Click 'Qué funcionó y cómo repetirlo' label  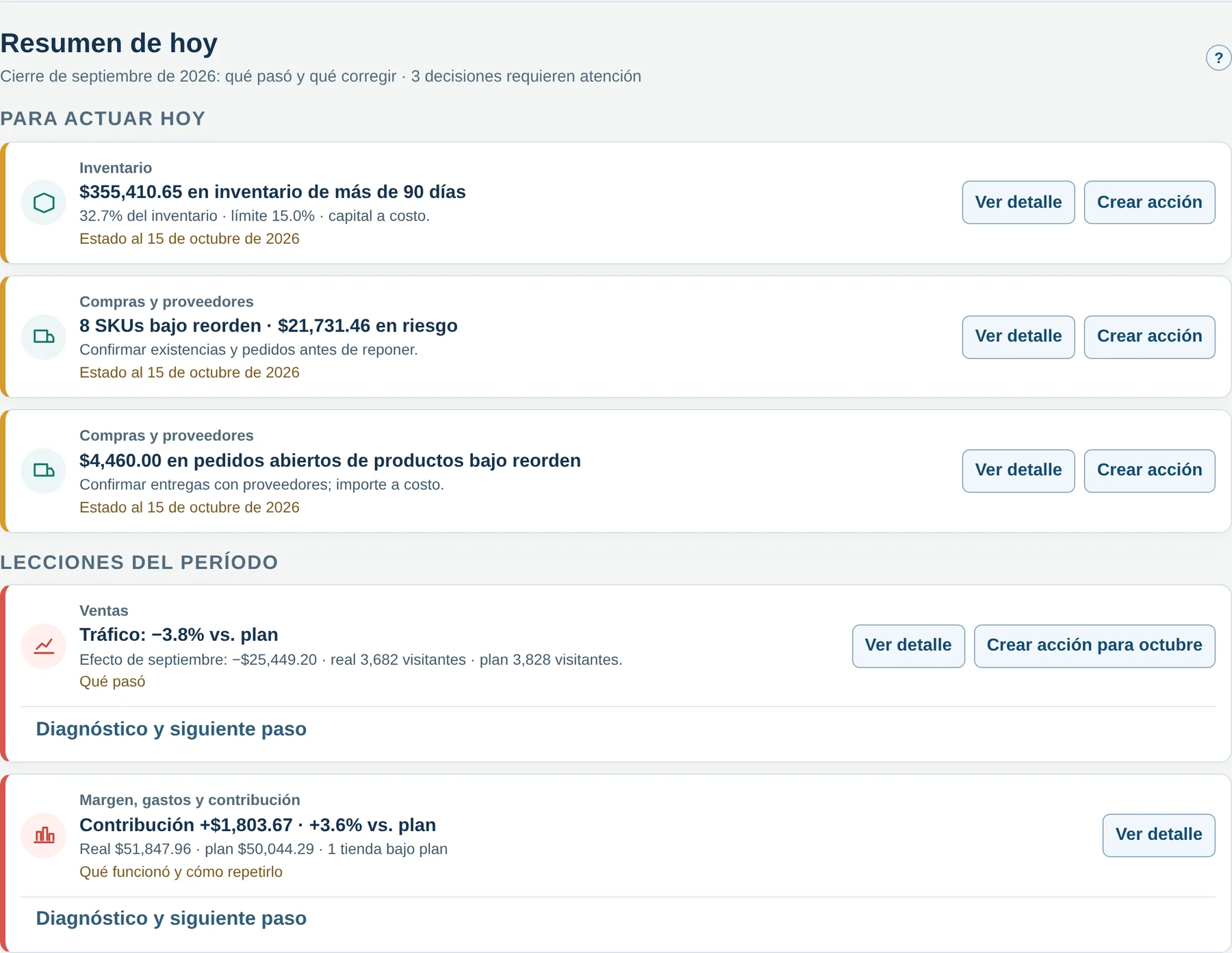point(181,872)
